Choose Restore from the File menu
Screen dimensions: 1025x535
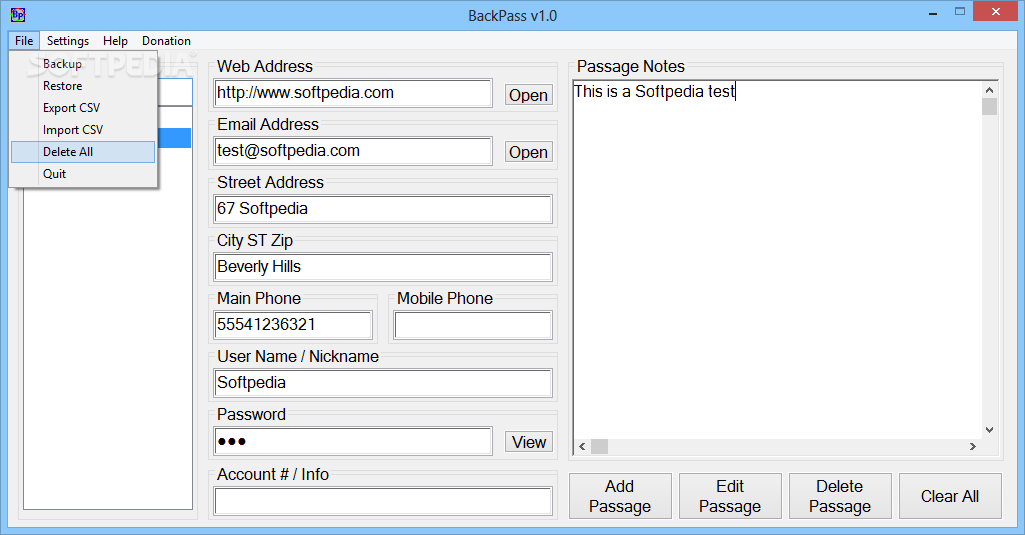[x=84, y=86]
